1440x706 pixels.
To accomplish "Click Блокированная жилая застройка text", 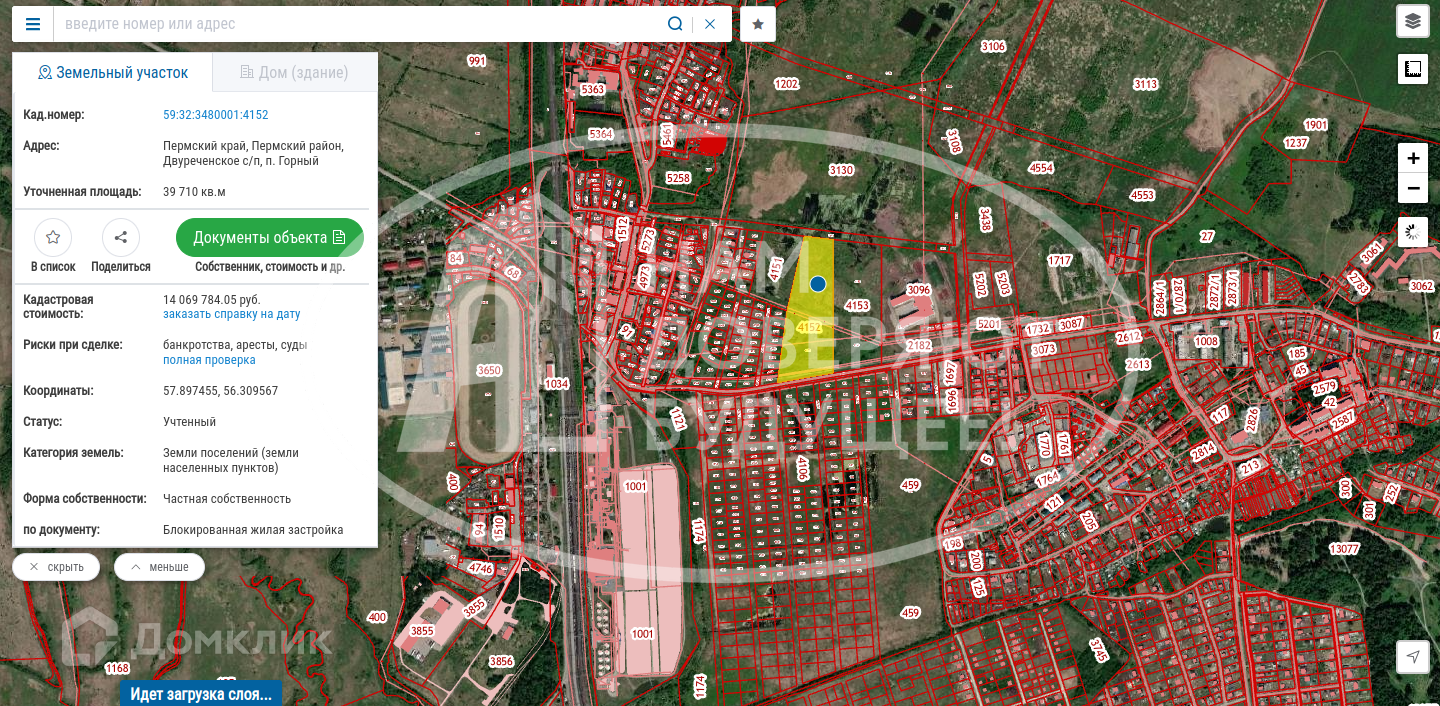I will pyautogui.click(x=253, y=529).
